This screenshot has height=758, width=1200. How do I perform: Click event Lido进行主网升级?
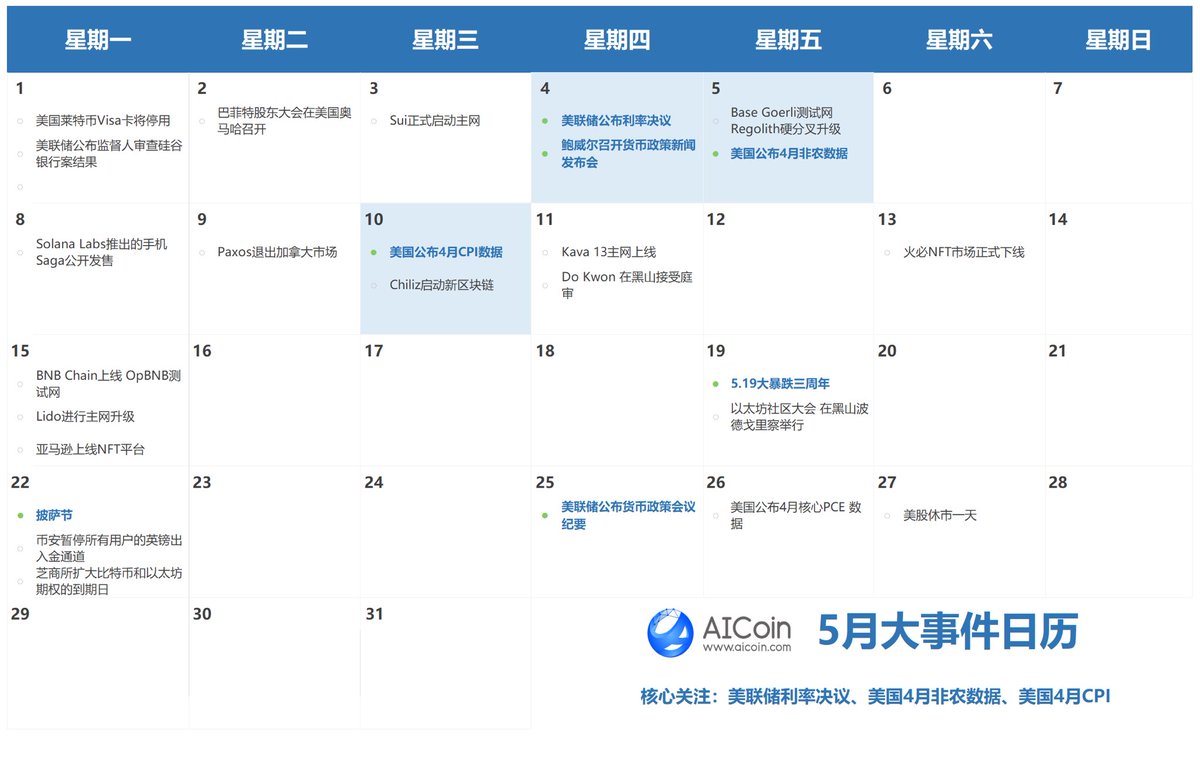85,416
